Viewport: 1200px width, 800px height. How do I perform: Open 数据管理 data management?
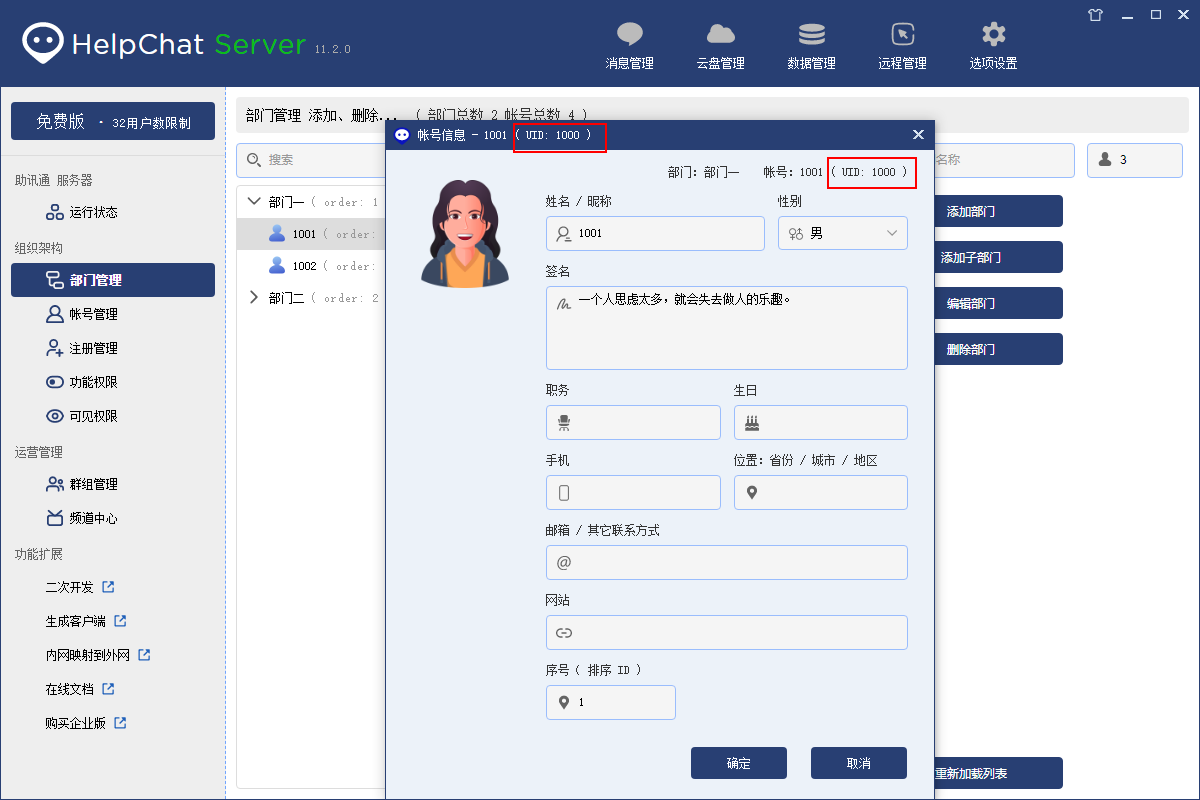click(811, 47)
